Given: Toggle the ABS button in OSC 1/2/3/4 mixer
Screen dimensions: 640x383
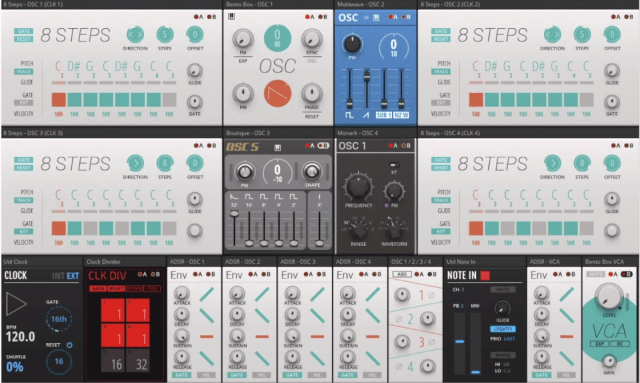Looking at the screenshot, I should (x=402, y=274).
